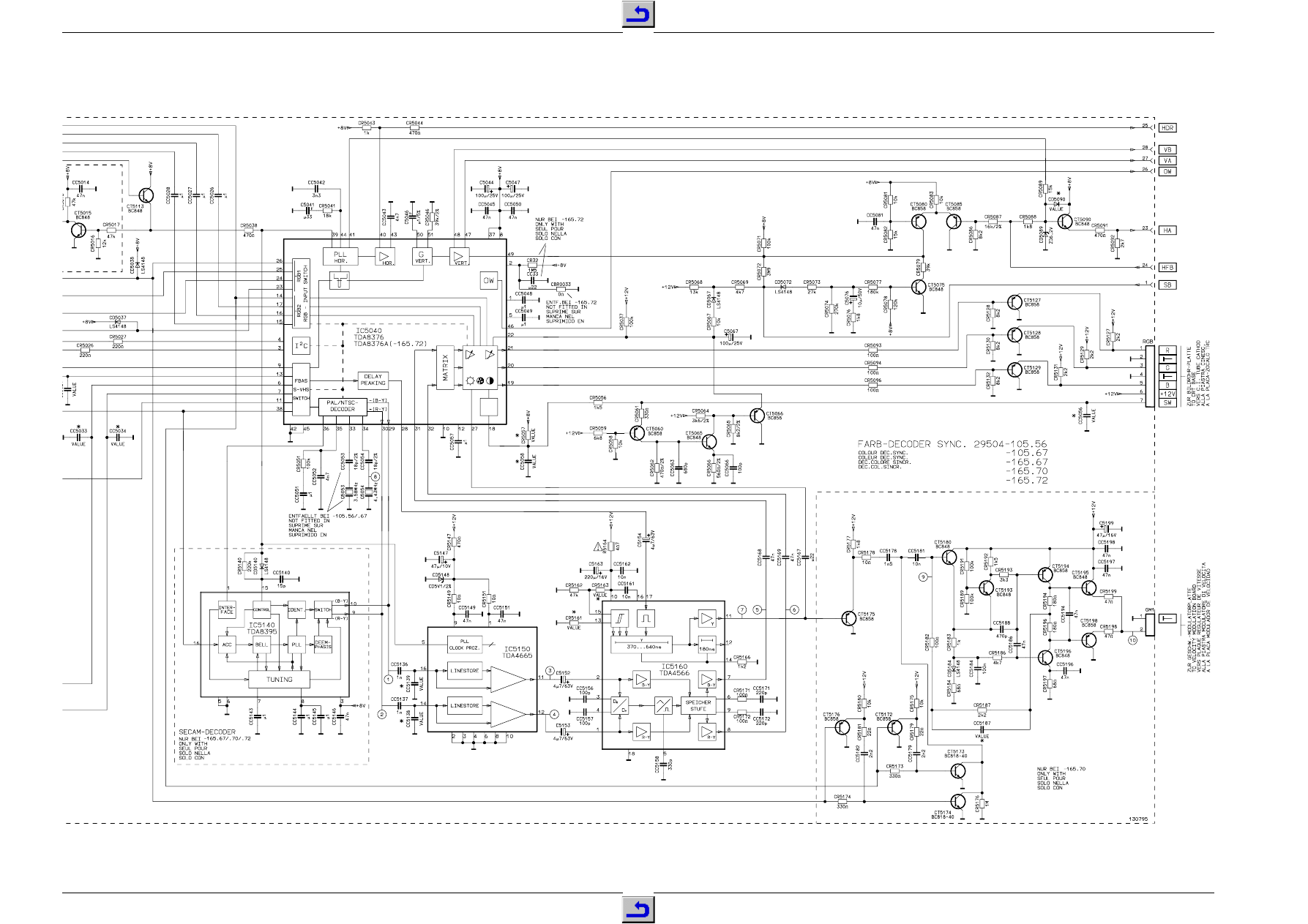This screenshot has width=1308, height=924.
Task: Click the warning triangle beside R5164
Action: click(x=598, y=546)
